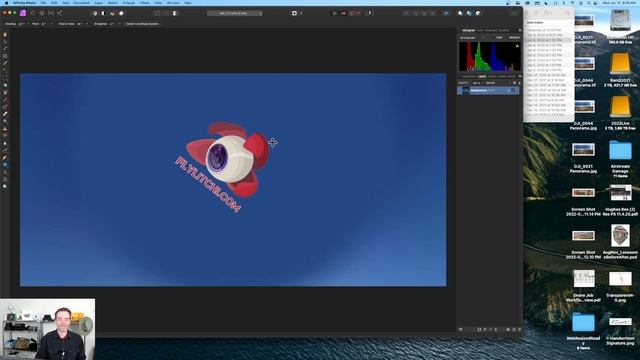Select the Airstream Damage folder
This screenshot has width=640, height=360.
(x=620, y=150)
